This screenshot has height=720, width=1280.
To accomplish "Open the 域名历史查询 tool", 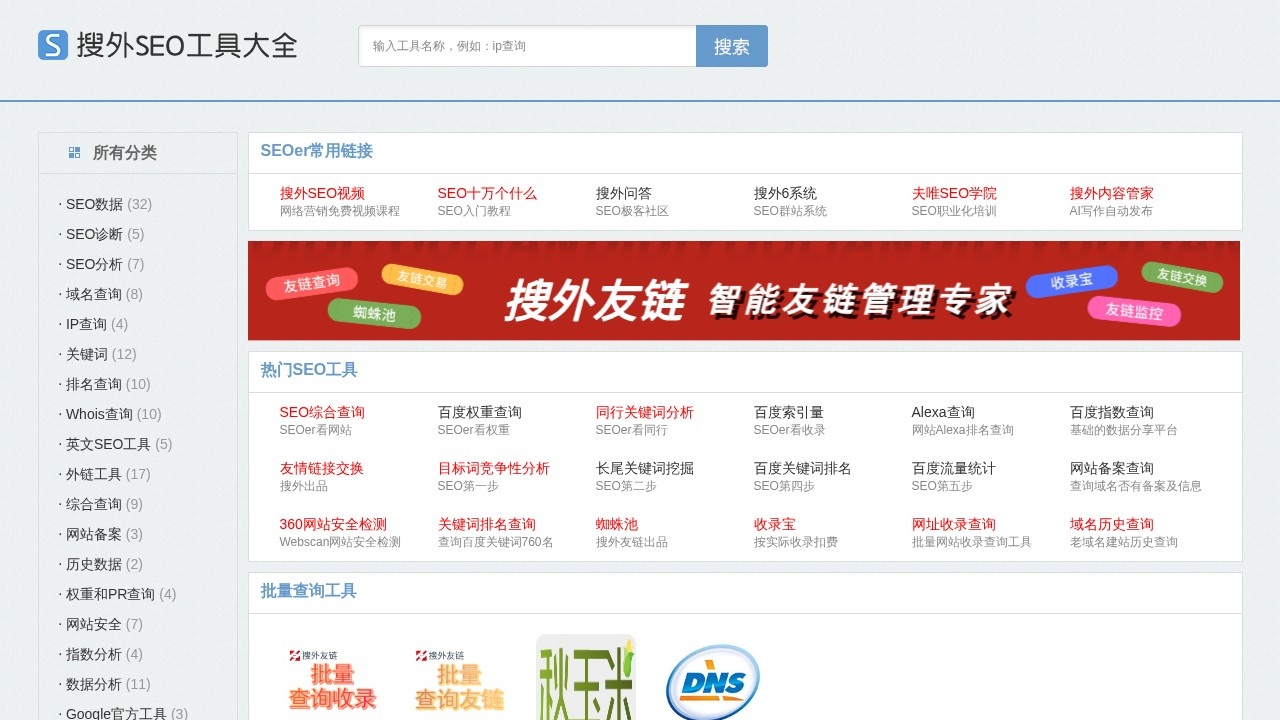I will tap(1112, 524).
